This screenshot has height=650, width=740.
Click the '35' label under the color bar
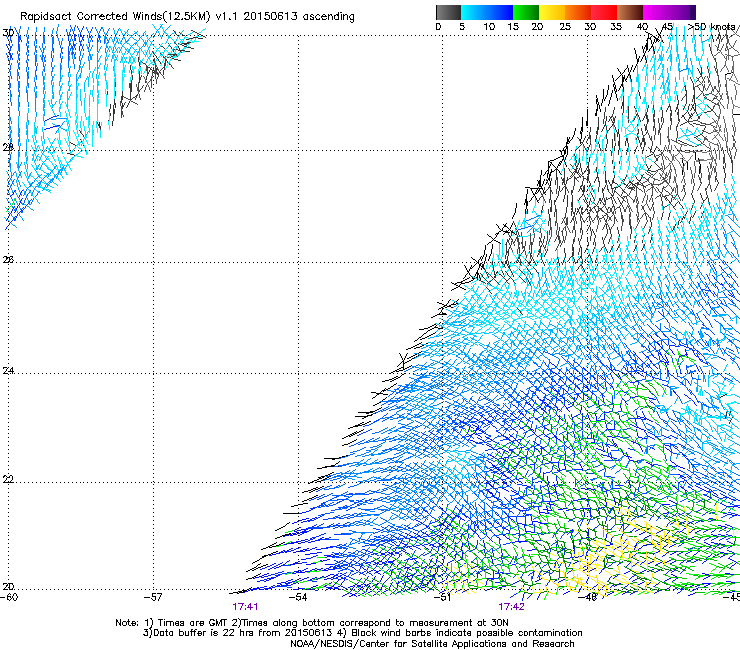(x=616, y=27)
